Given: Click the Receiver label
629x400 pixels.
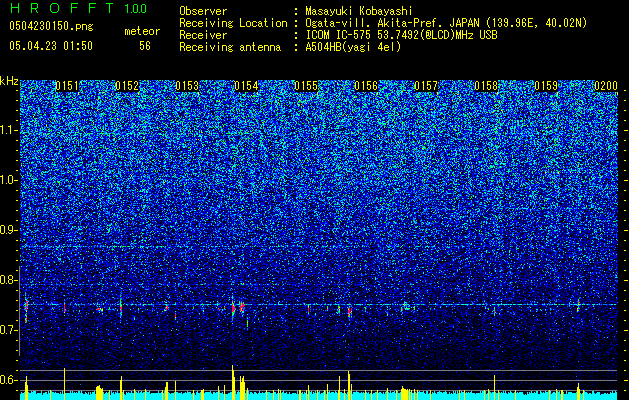Looking at the screenshot, I should pyautogui.click(x=203, y=35).
